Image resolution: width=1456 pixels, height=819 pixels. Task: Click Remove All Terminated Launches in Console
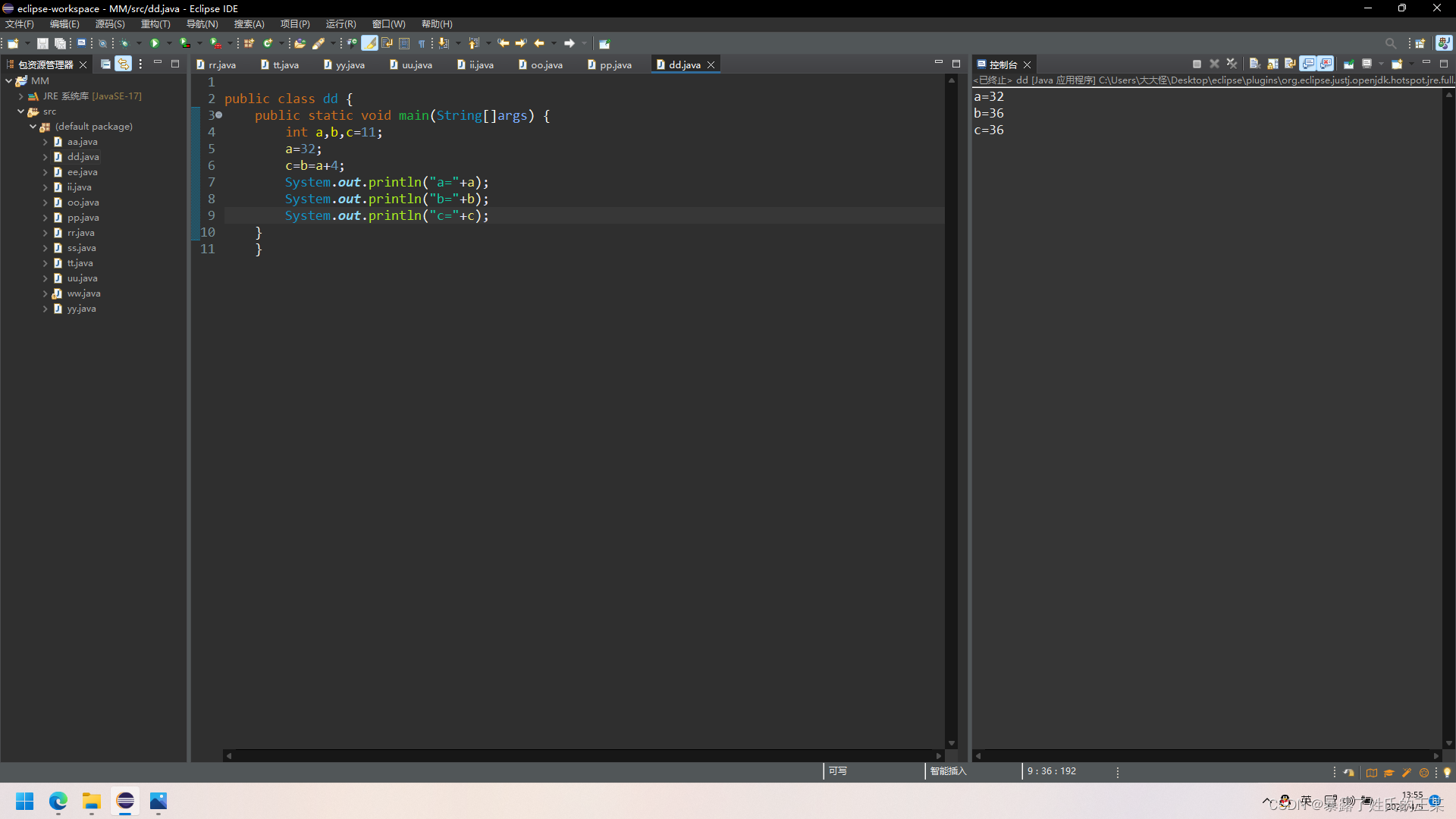(1232, 64)
